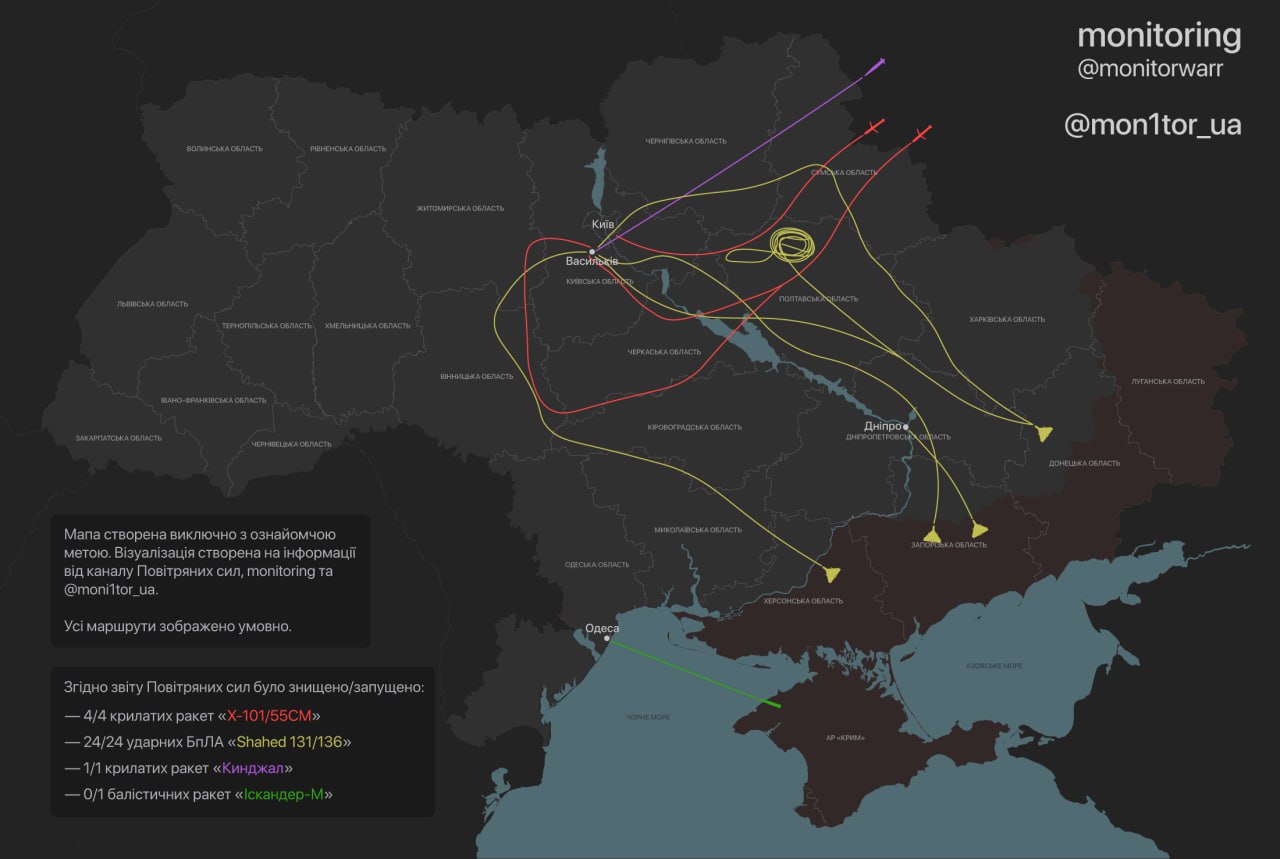Image resolution: width=1280 pixels, height=859 pixels.
Task: Select the АР «Крим» label
Action: (846, 738)
